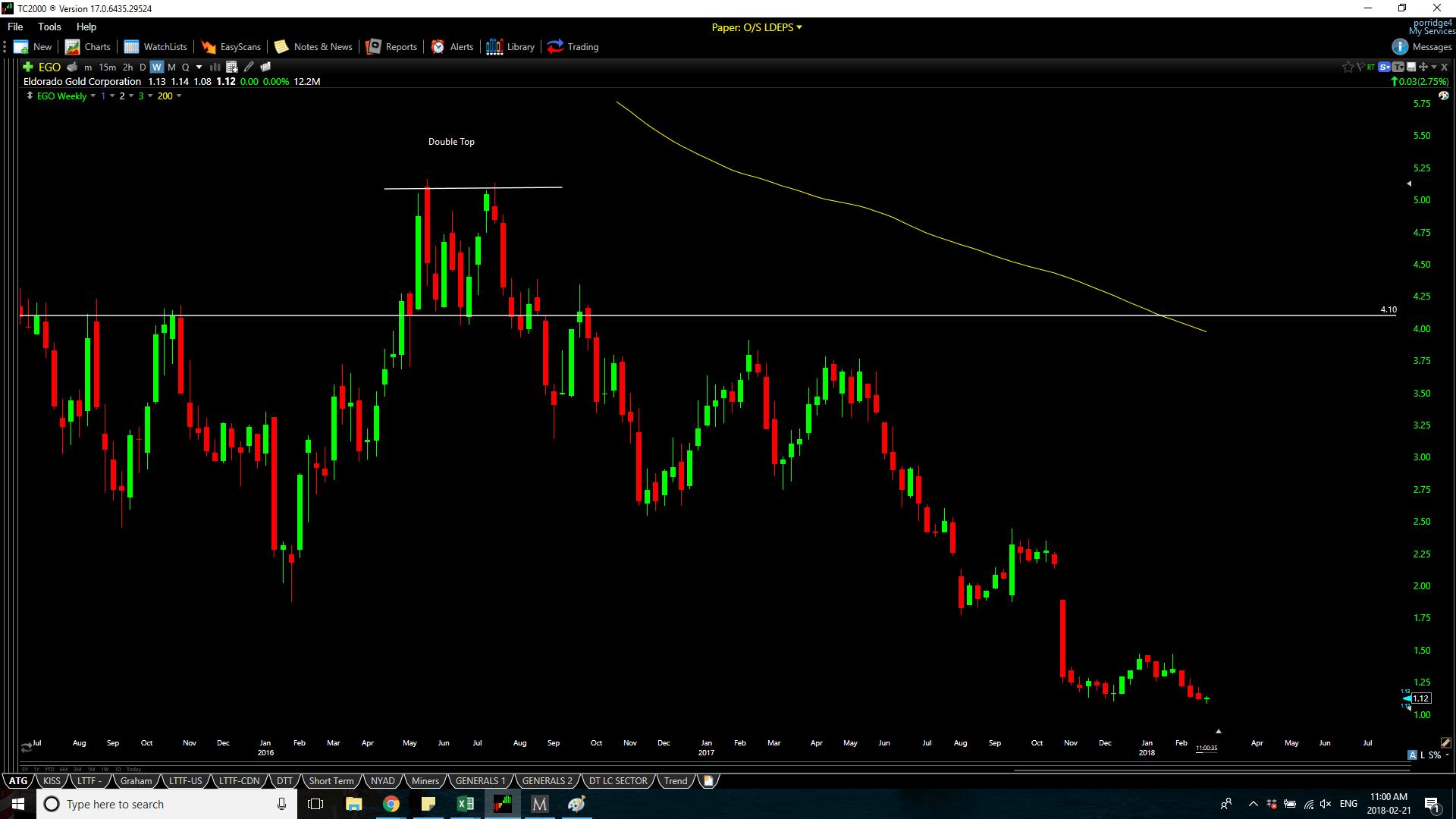This screenshot has width=1456, height=819.
Task: Open the dropdown for moving average 2
Action: (131, 96)
